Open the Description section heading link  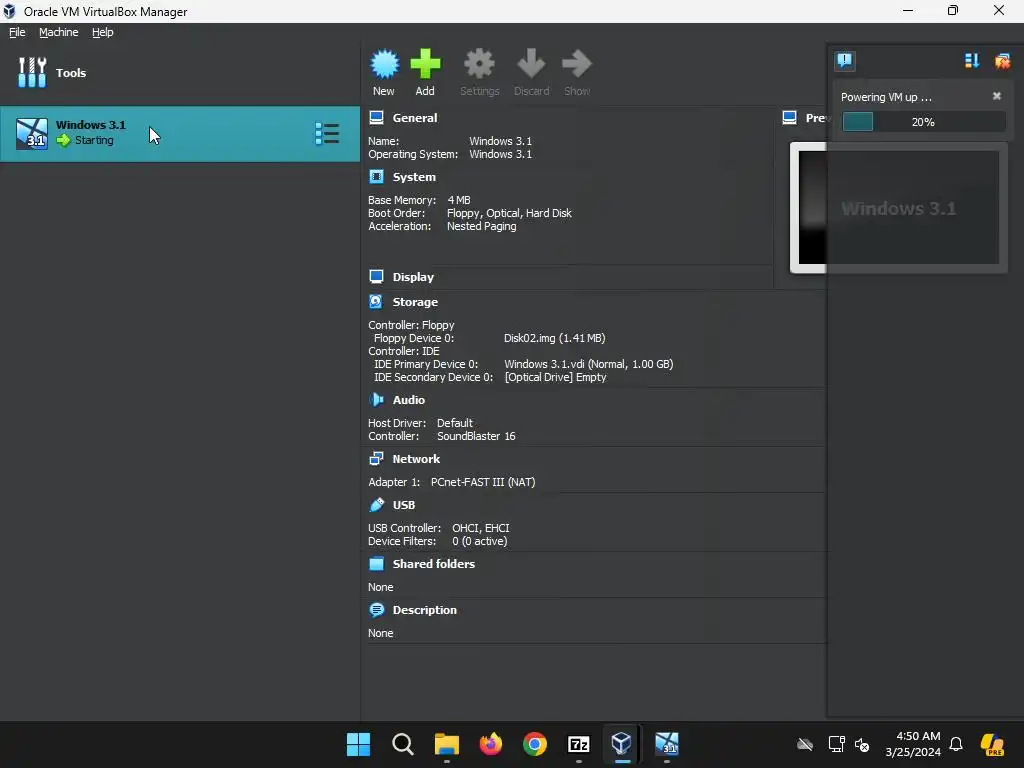(x=424, y=610)
